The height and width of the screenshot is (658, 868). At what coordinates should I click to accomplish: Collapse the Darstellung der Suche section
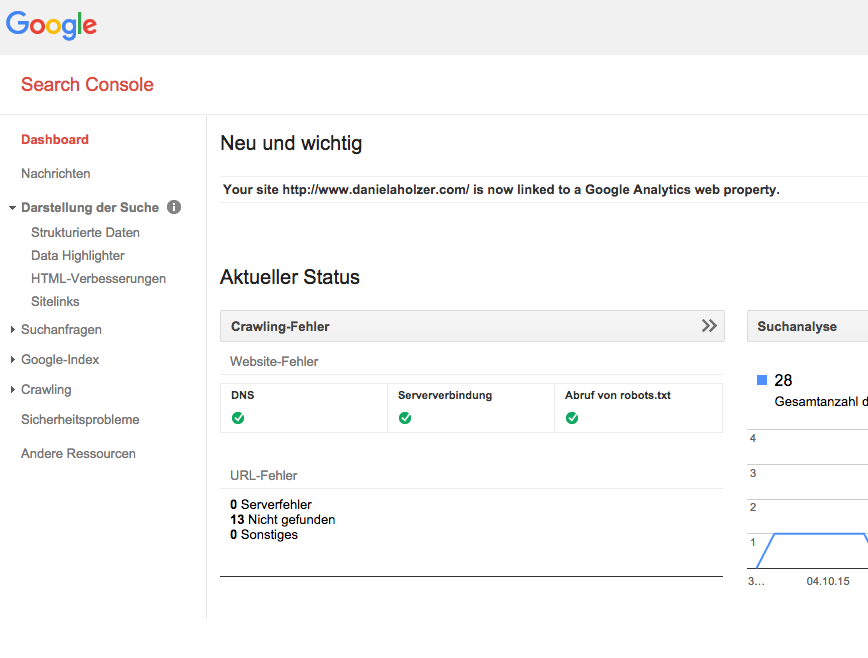click(12, 208)
